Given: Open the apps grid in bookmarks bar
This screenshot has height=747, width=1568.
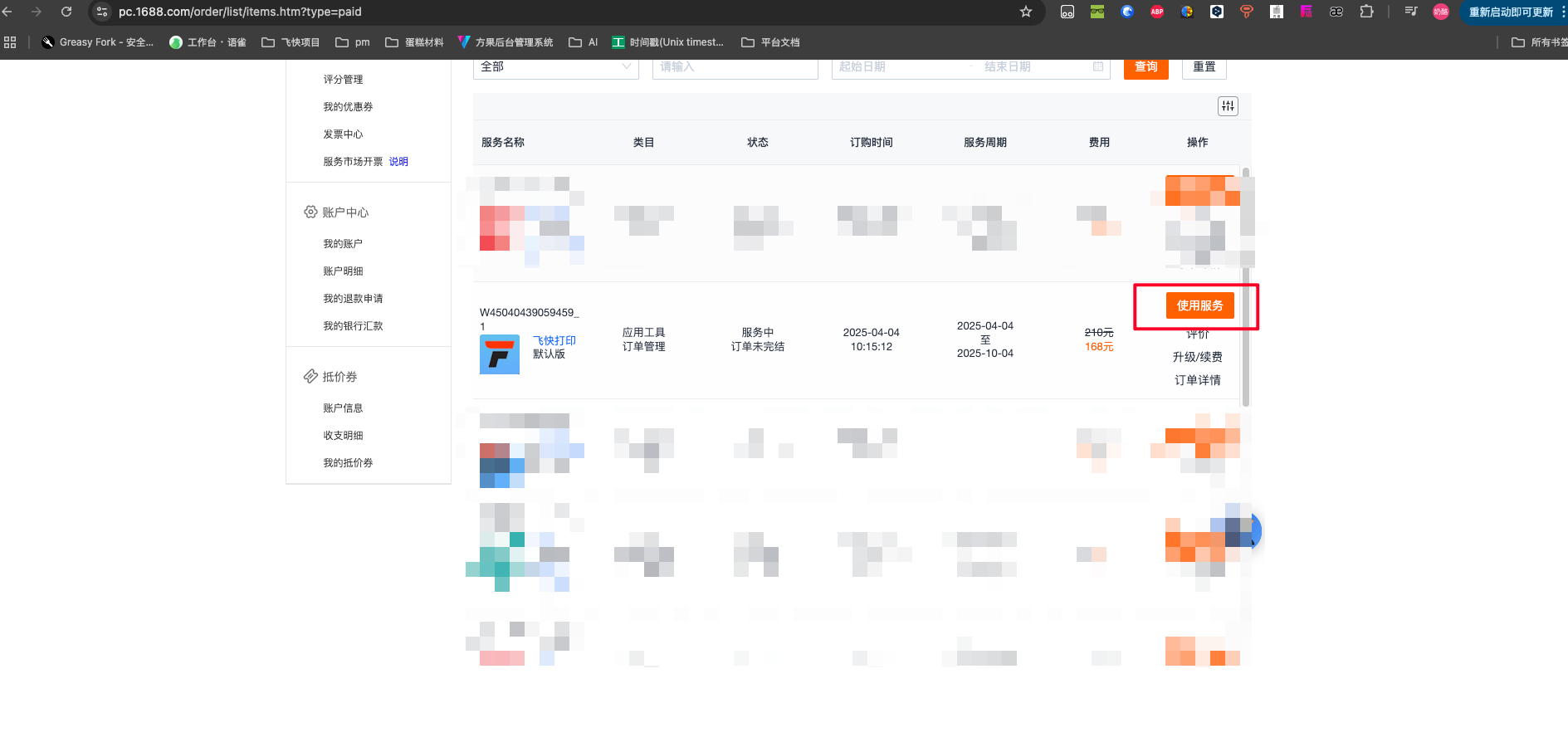Looking at the screenshot, I should tap(10, 42).
